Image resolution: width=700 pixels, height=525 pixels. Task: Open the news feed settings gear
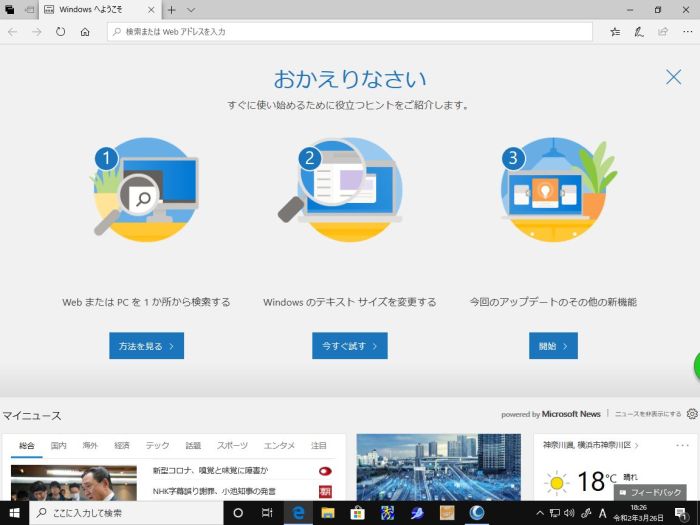tap(691, 414)
